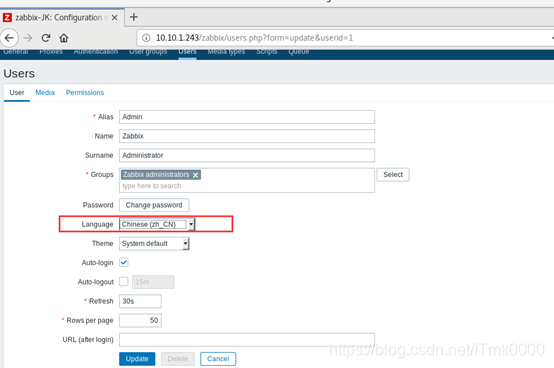The image size is (554, 368).
Task: Click the Users page heading
Action: 19,73
